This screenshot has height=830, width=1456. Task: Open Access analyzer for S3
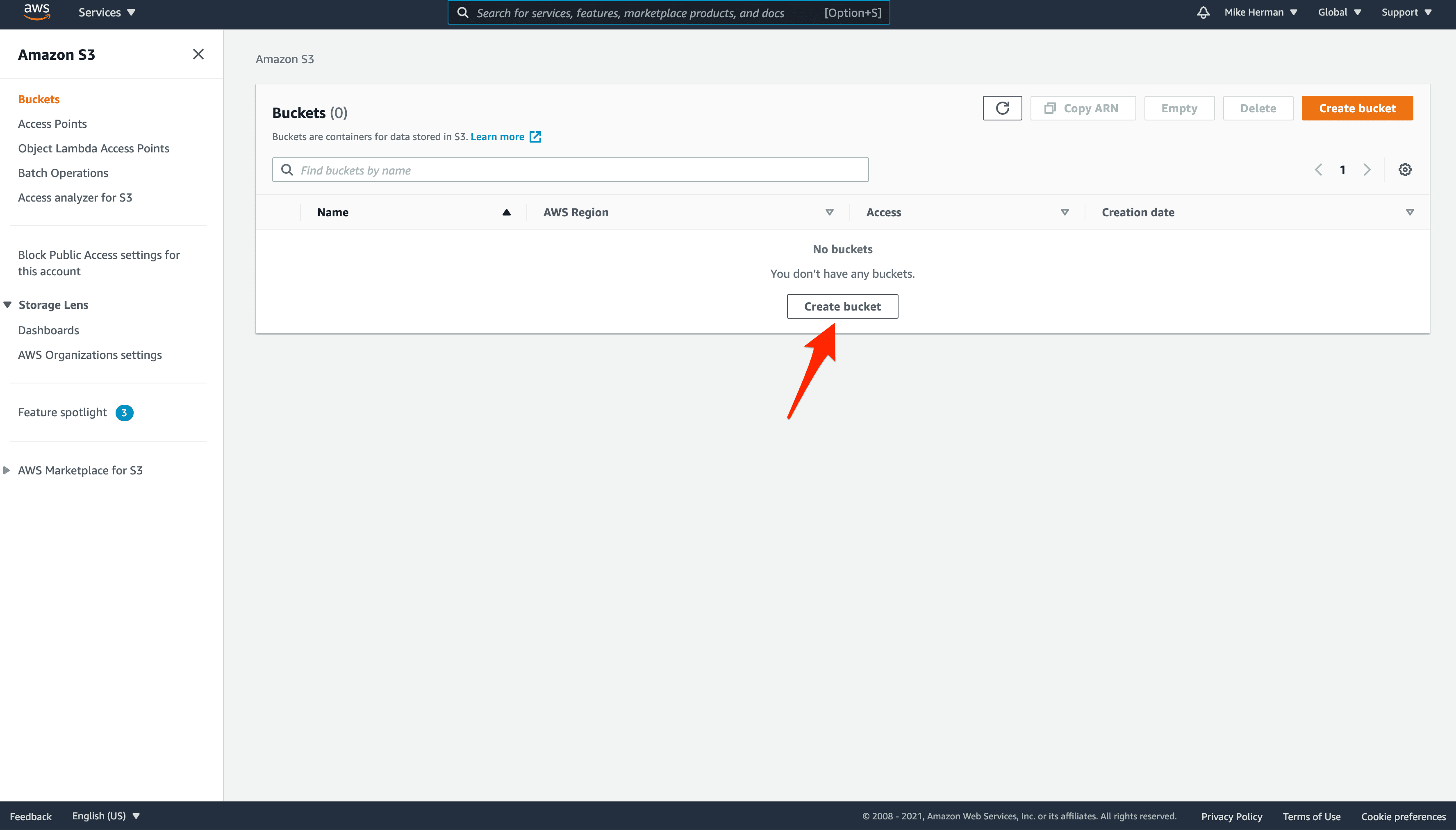point(75,197)
